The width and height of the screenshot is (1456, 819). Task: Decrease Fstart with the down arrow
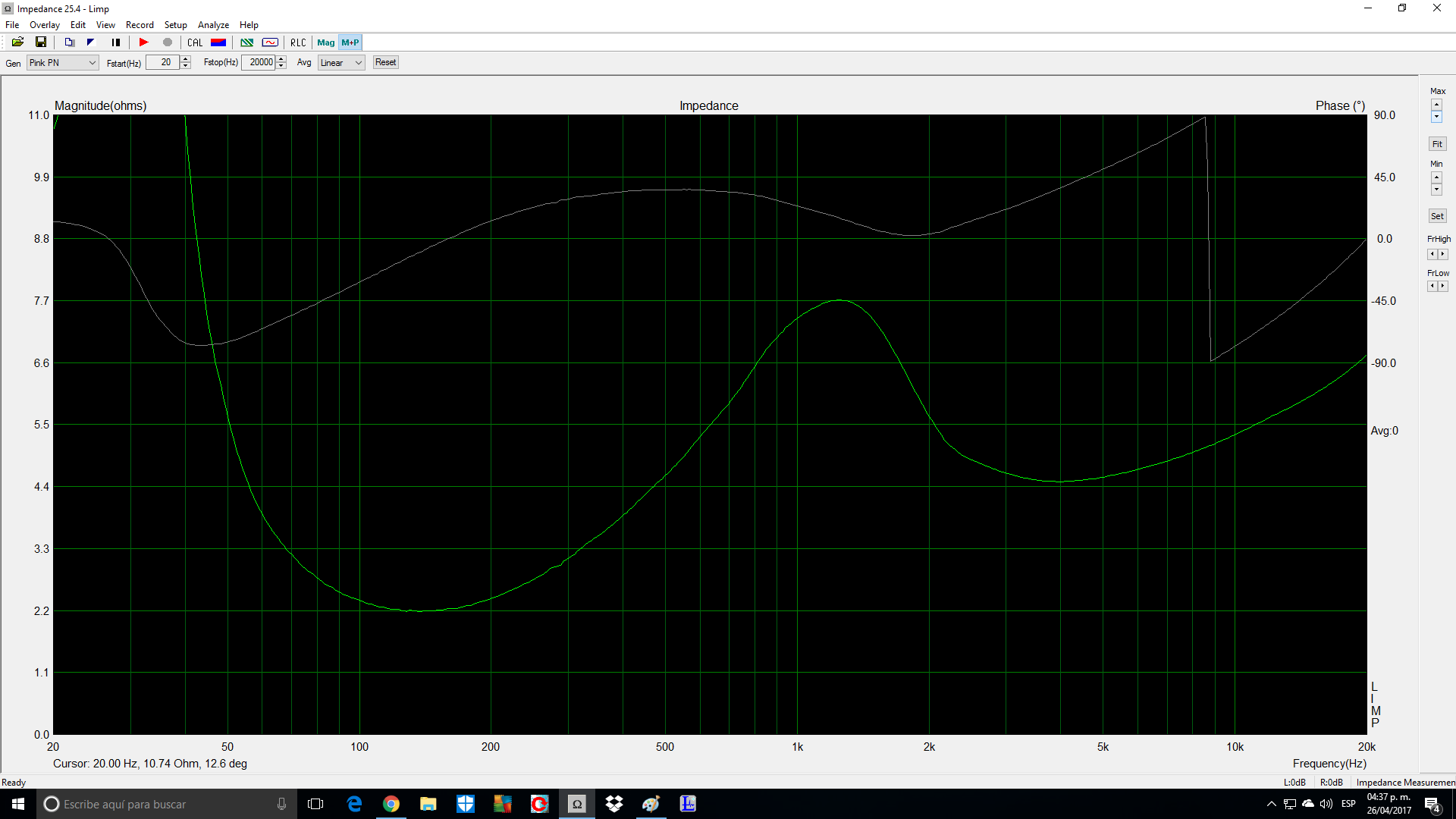pos(185,66)
